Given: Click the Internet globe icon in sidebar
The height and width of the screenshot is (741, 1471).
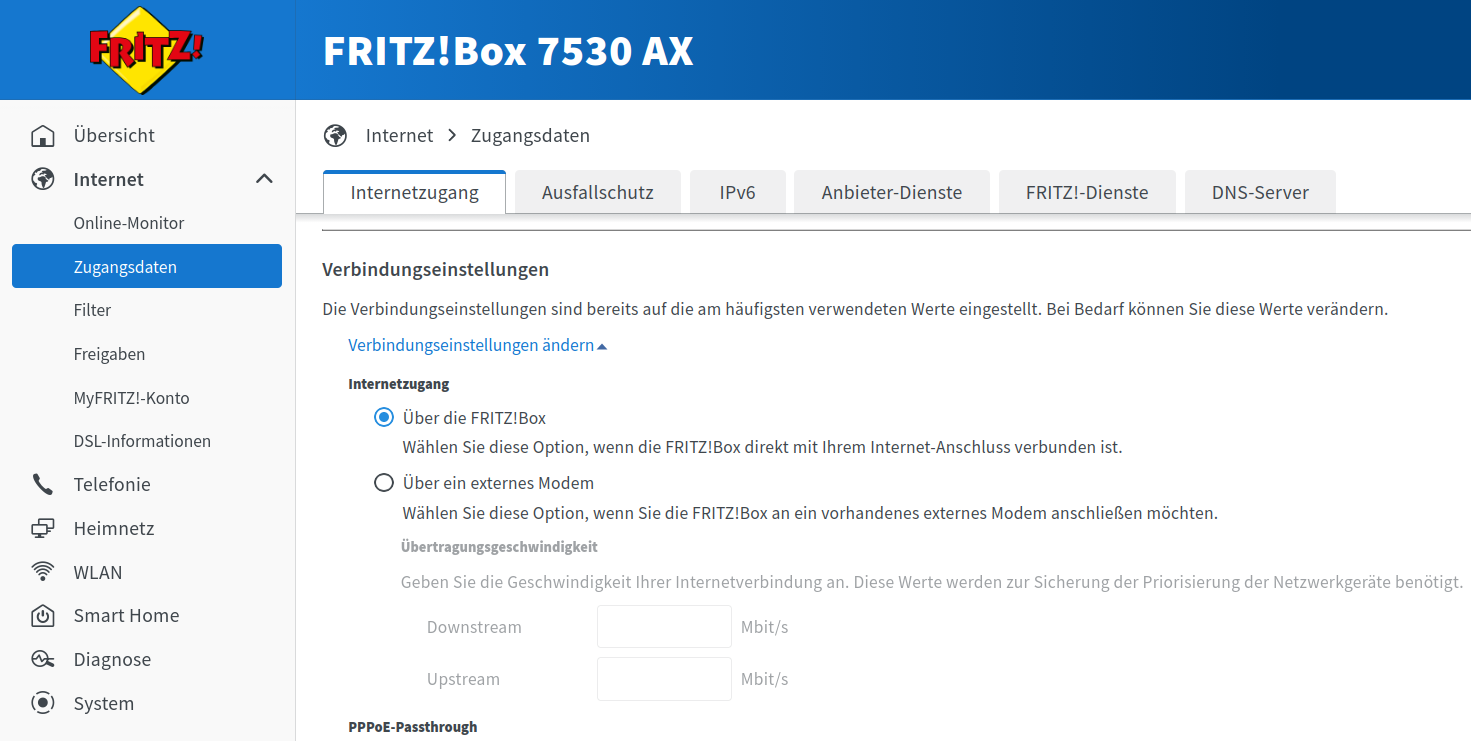Looking at the screenshot, I should point(43,179).
